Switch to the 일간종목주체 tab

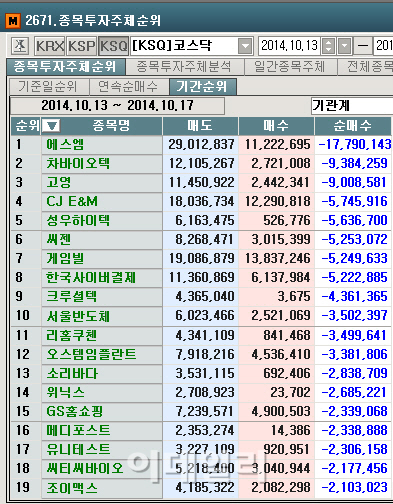290,67
